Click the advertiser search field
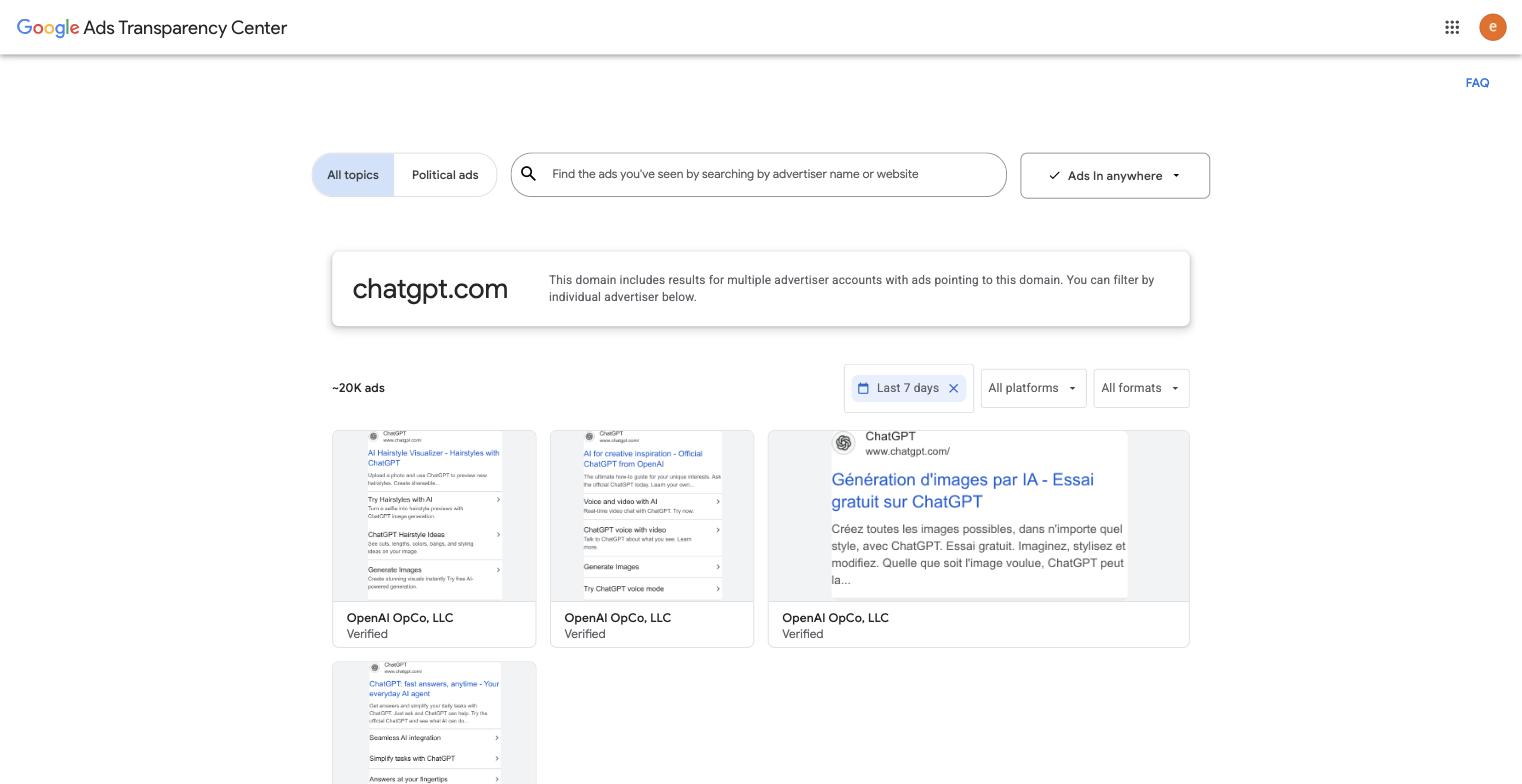Screen dimensions: 1522x784 coord(758,175)
